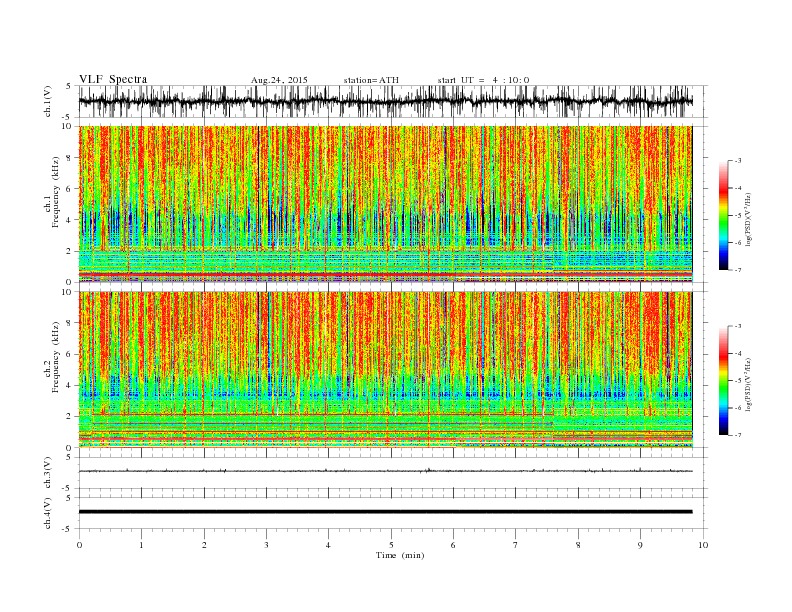Click the "-5" volt tick on the ch.4 axis
The height and width of the screenshot is (612, 792).
(x=68, y=529)
